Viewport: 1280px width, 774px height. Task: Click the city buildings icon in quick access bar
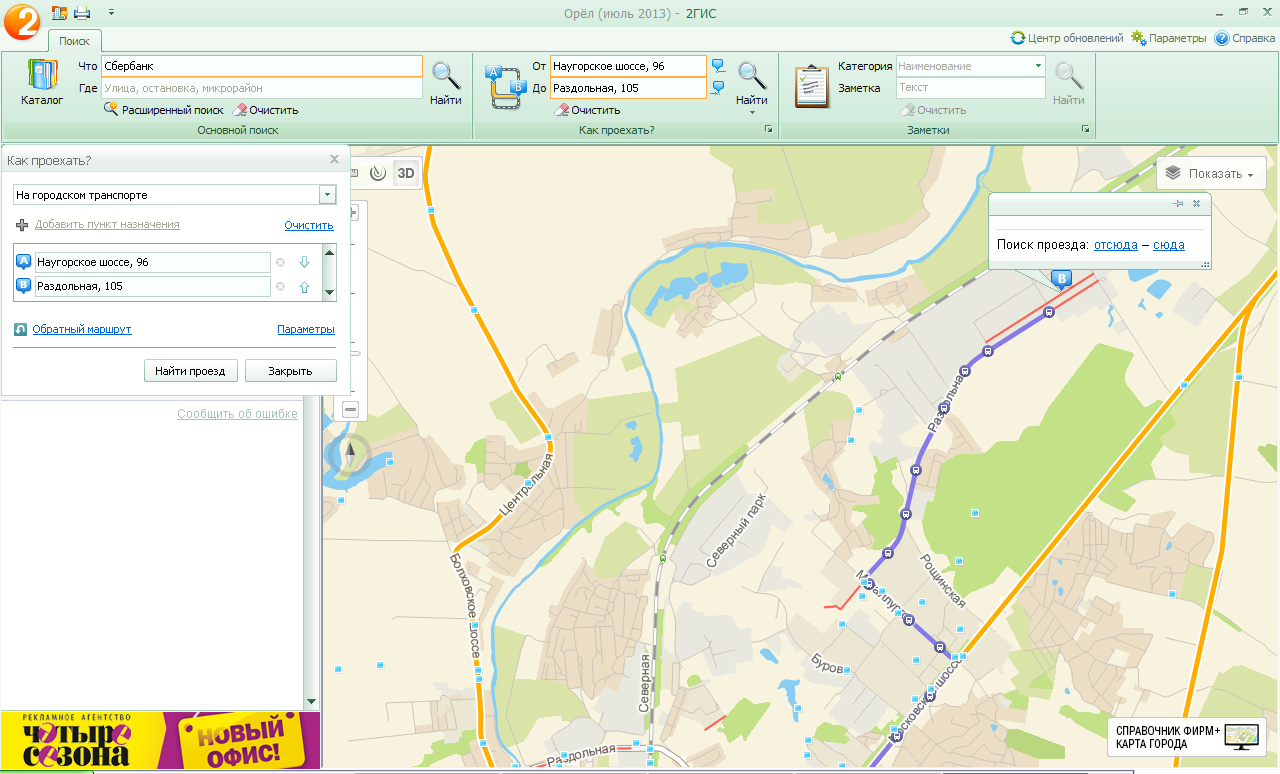tap(58, 12)
